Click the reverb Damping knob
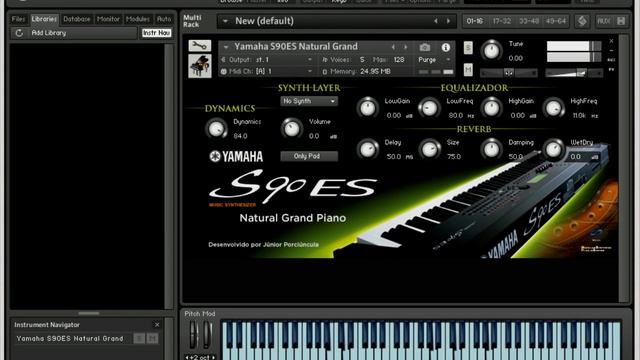 click(491, 149)
